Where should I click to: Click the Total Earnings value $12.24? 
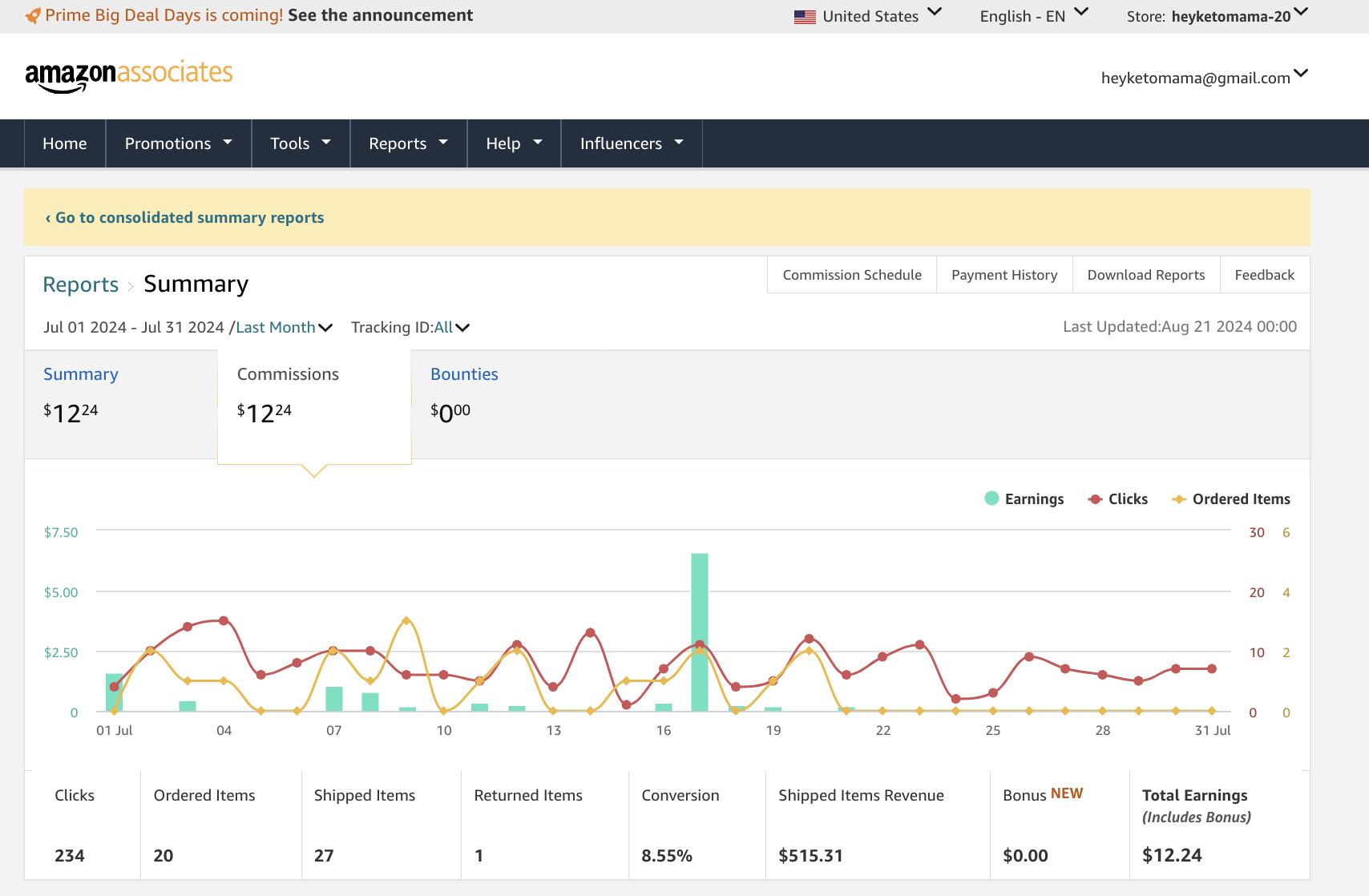click(x=1172, y=855)
